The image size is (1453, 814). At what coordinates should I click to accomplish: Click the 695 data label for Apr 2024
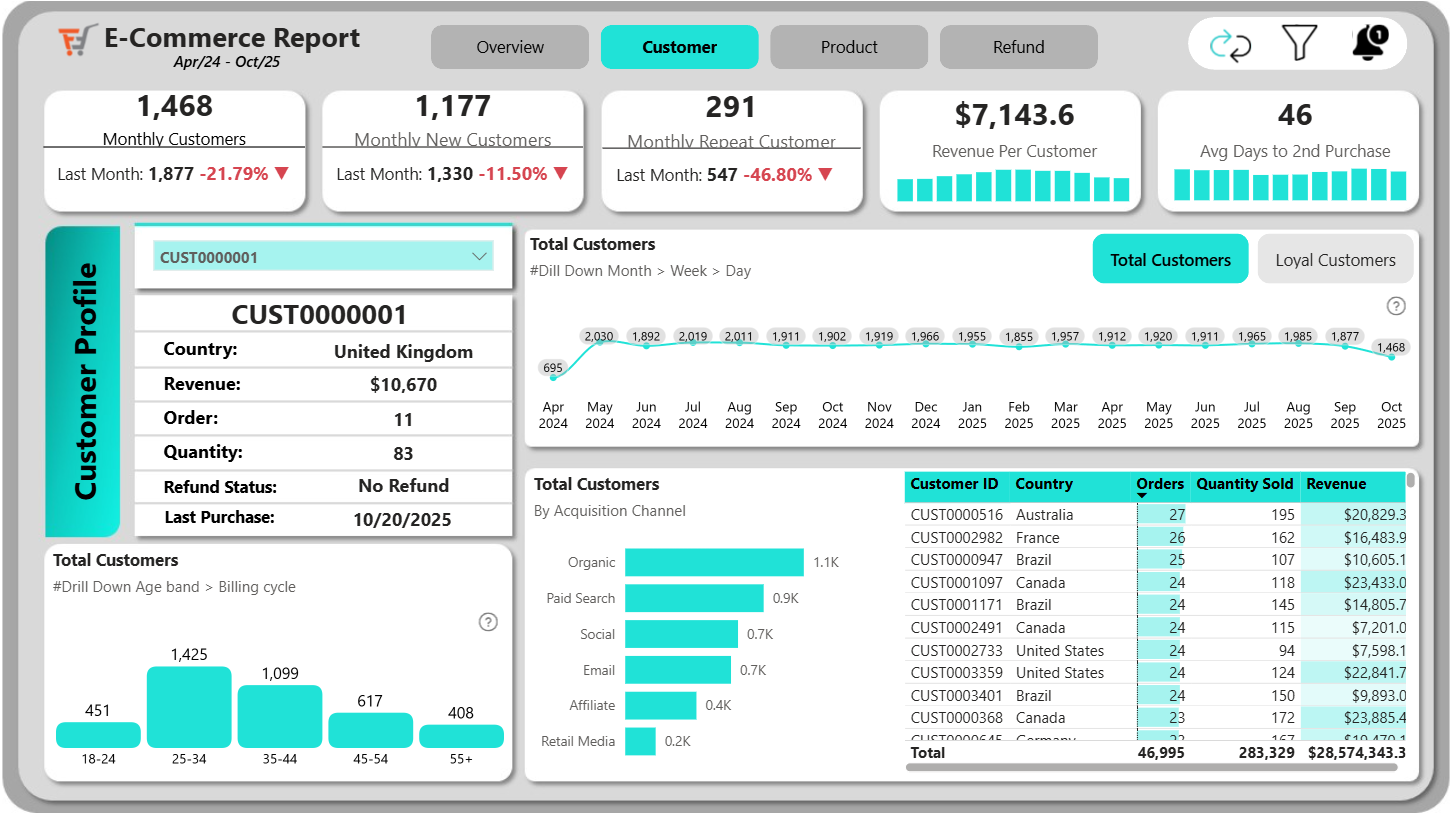pyautogui.click(x=553, y=368)
